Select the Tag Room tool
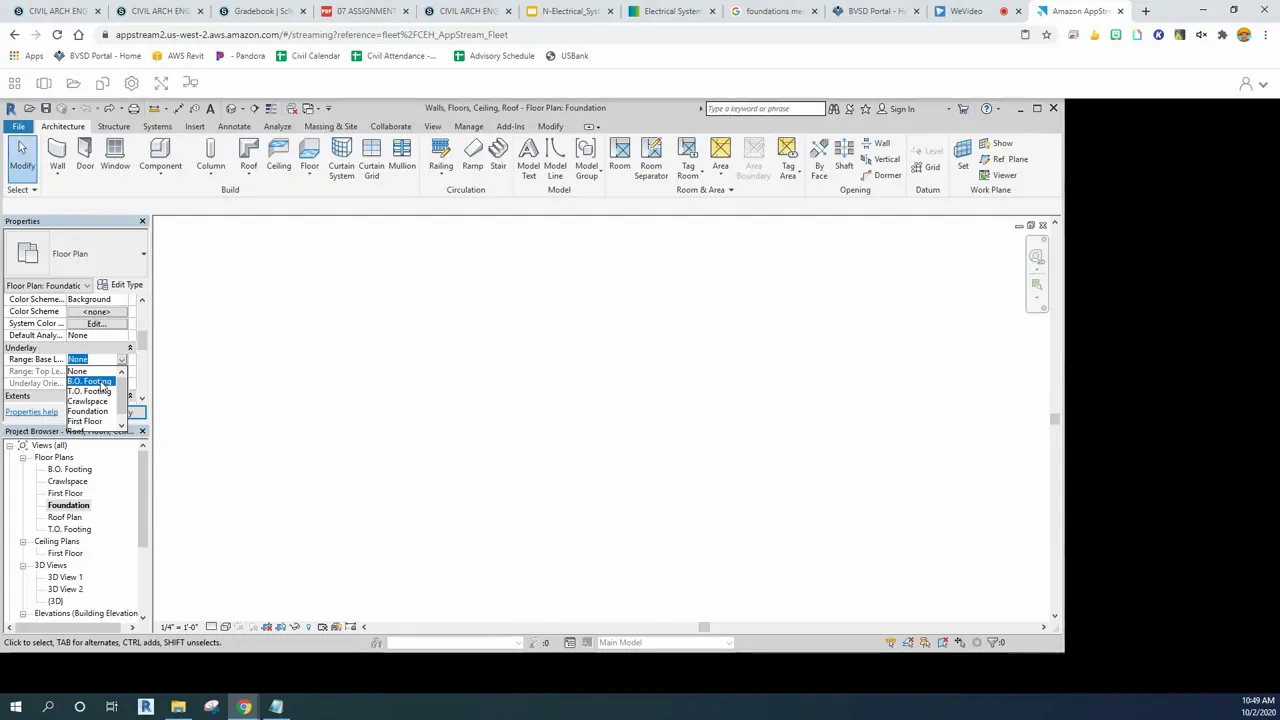This screenshot has width=1280, height=720. pos(688,160)
